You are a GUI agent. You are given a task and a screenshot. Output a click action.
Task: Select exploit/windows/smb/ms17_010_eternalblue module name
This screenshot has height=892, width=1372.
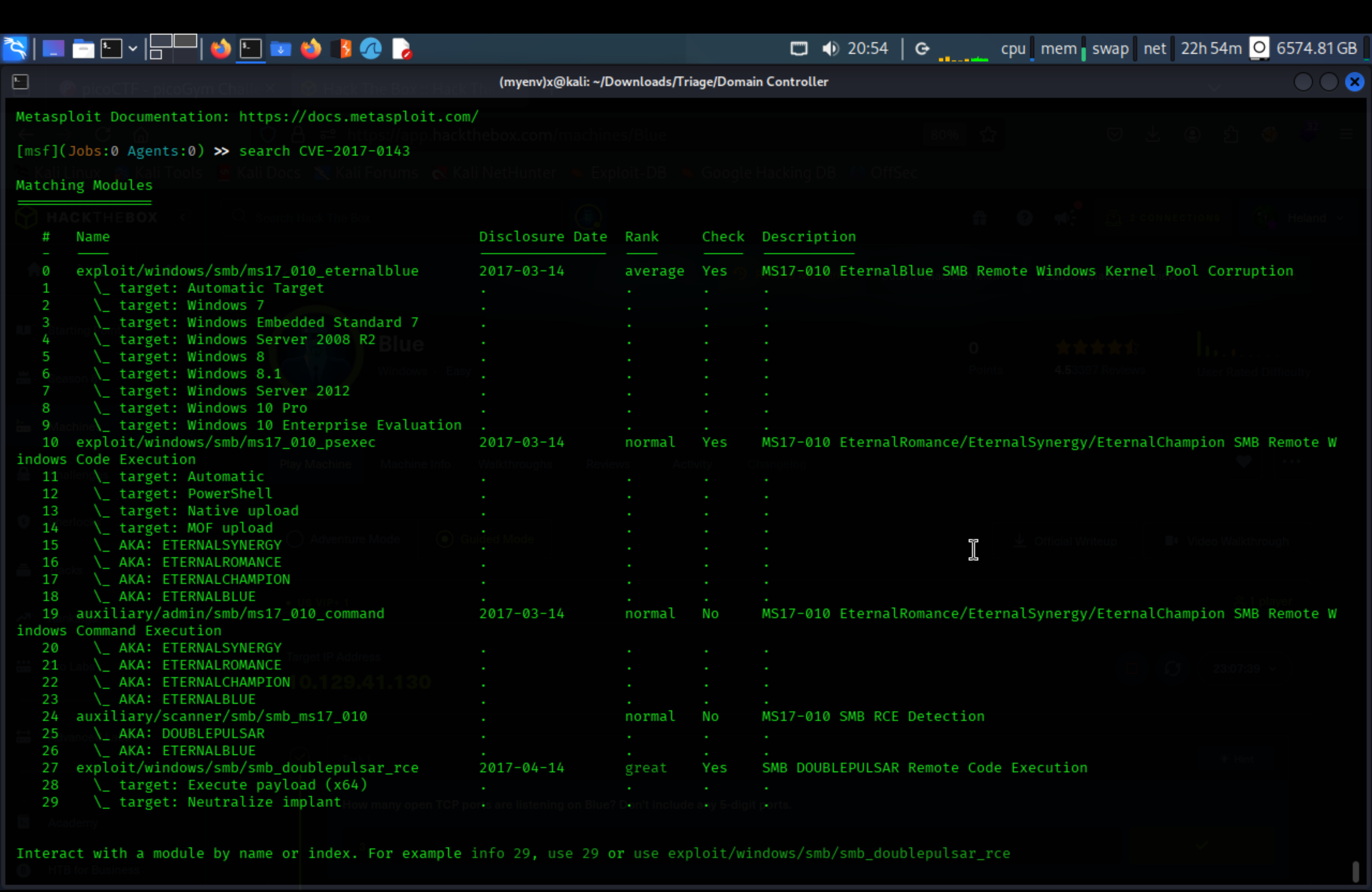point(247,271)
